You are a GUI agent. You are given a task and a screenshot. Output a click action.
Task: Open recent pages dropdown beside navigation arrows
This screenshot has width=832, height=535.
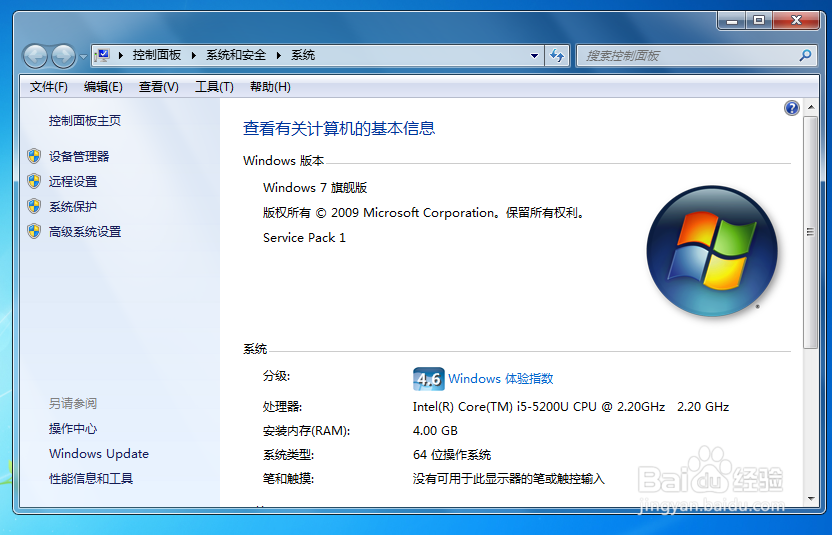point(83,56)
